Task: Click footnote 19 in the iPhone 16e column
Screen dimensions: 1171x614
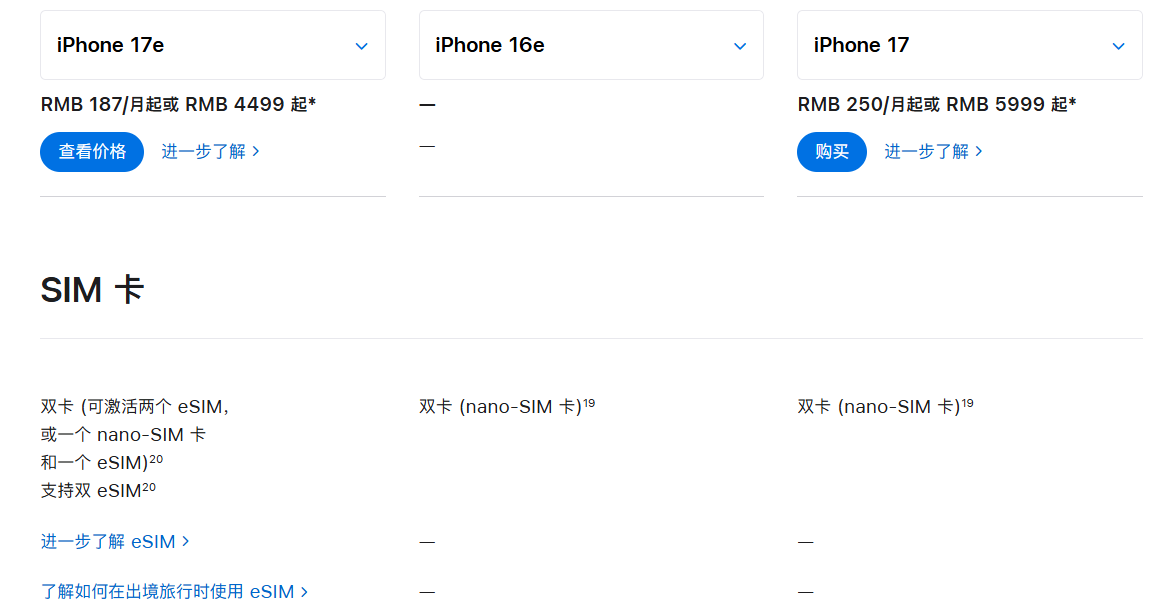Action: [x=589, y=403]
